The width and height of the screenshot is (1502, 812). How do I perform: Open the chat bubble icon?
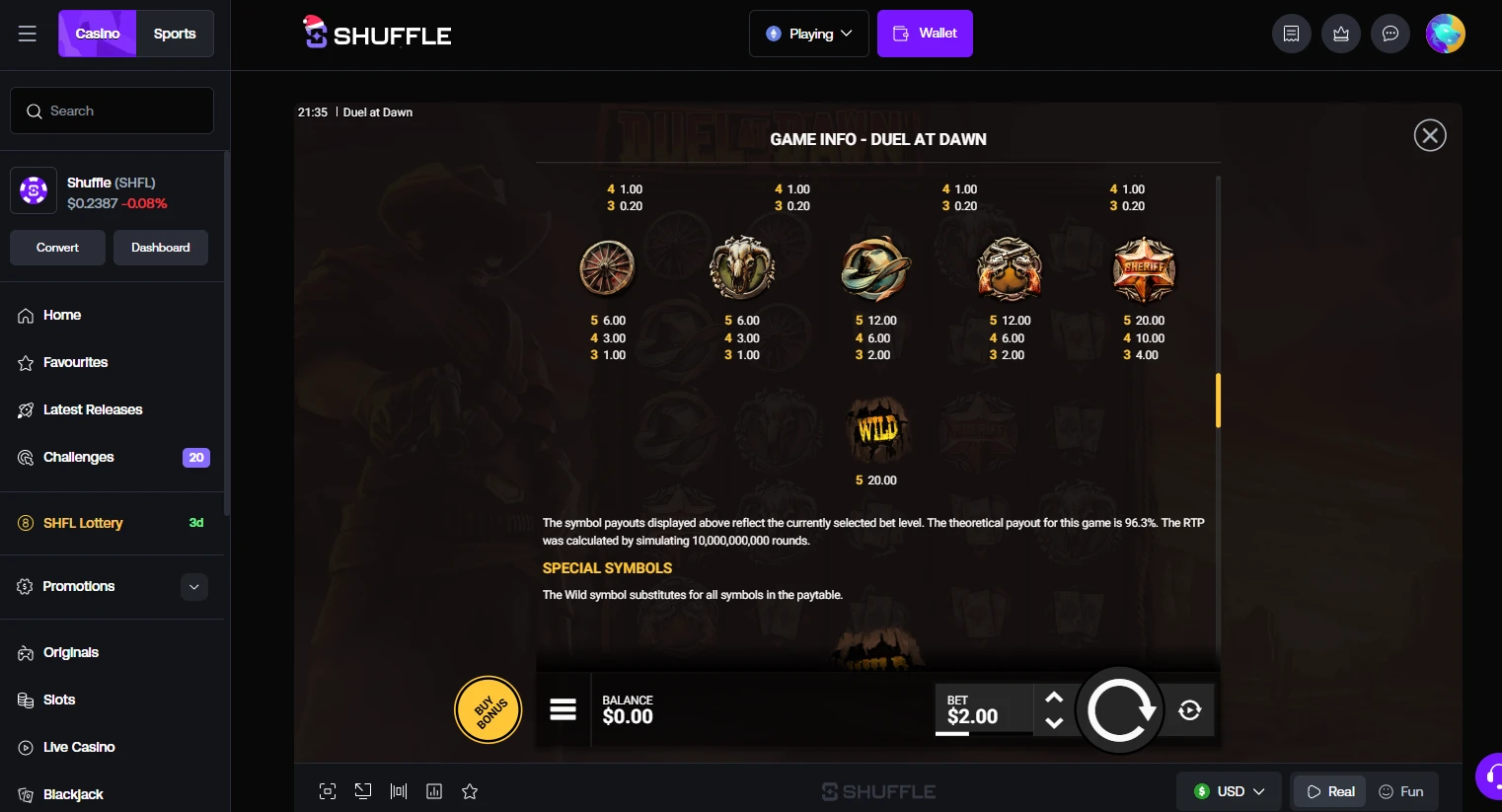pyautogui.click(x=1390, y=34)
